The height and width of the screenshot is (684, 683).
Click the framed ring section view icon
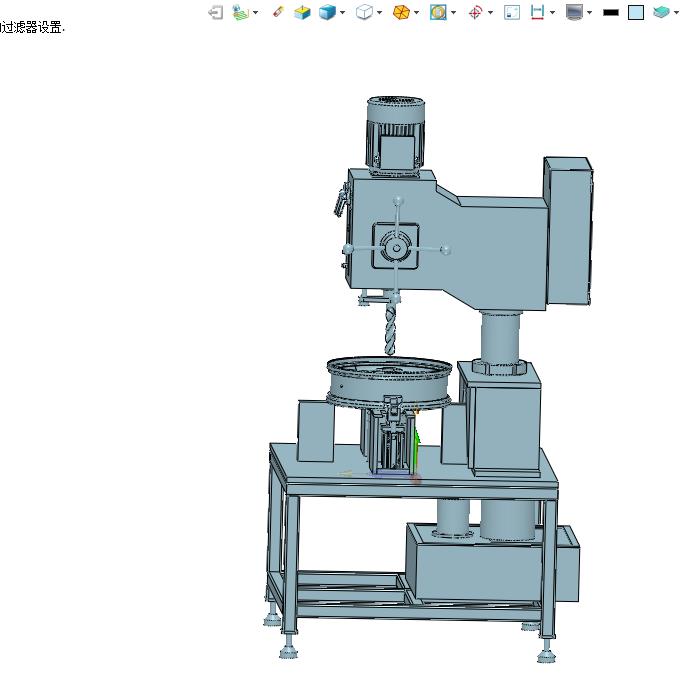(438, 12)
